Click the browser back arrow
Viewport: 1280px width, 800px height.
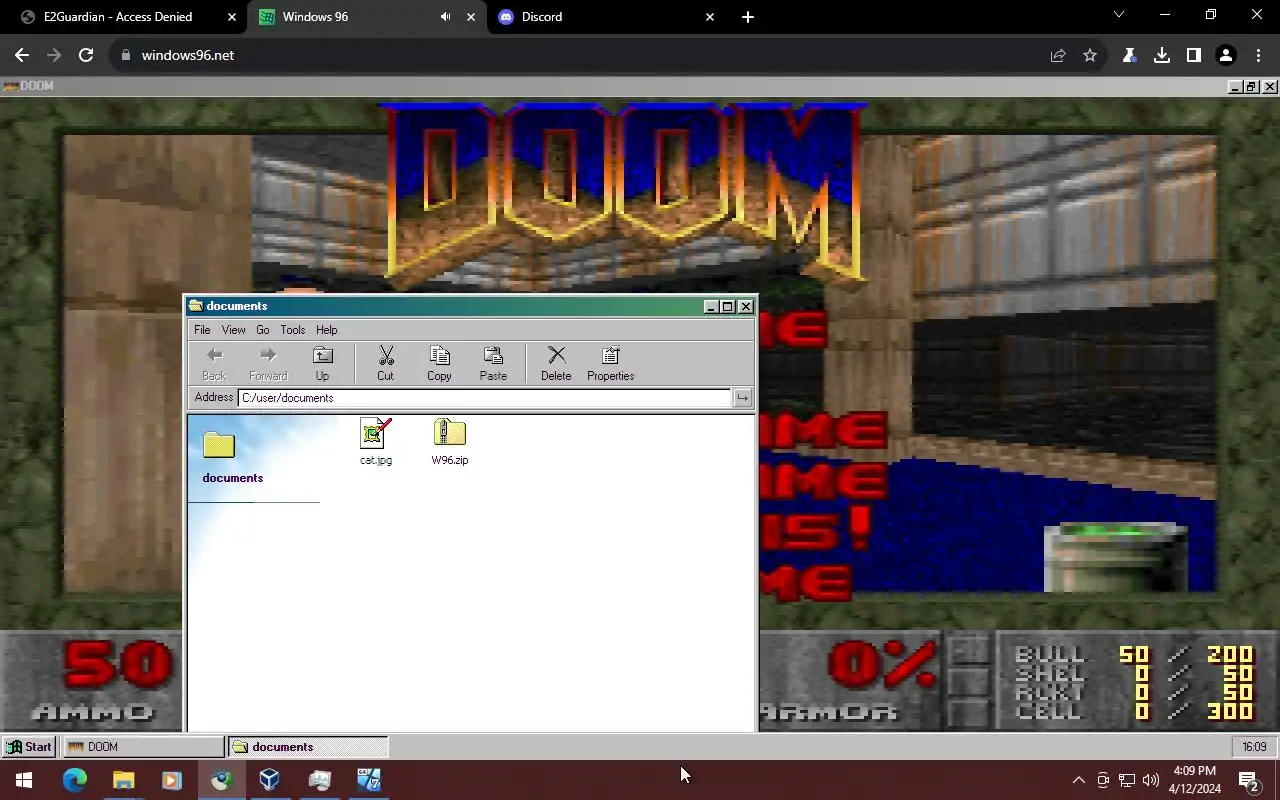pos(22,55)
